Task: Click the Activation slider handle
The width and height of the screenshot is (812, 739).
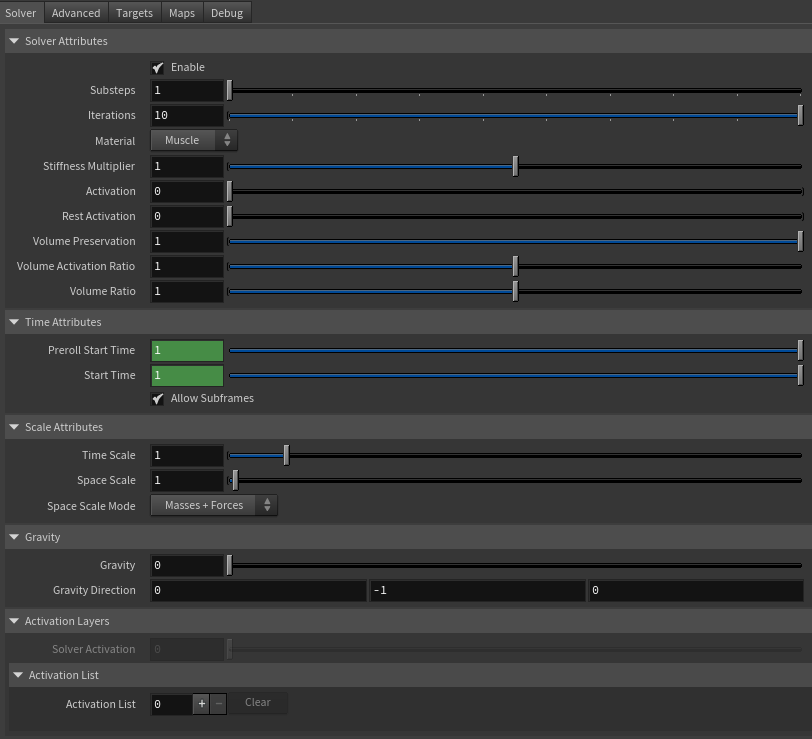Action: point(229,192)
